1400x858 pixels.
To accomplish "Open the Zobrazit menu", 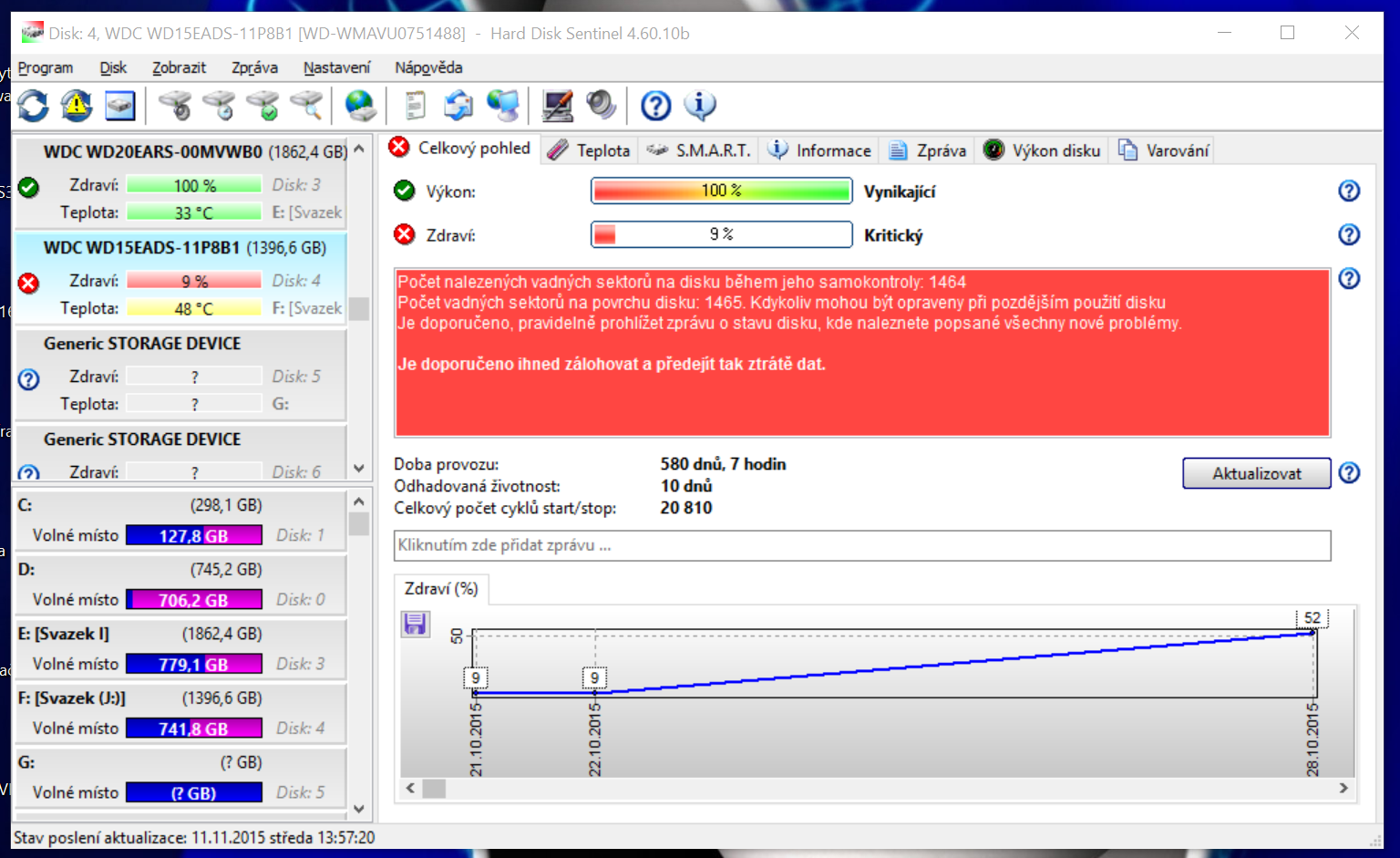I will (179, 67).
